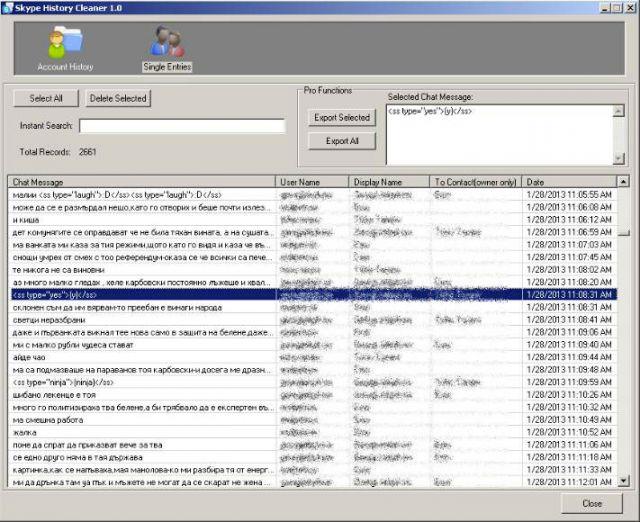Sort by To Contact(owner only) column header

tap(475, 182)
